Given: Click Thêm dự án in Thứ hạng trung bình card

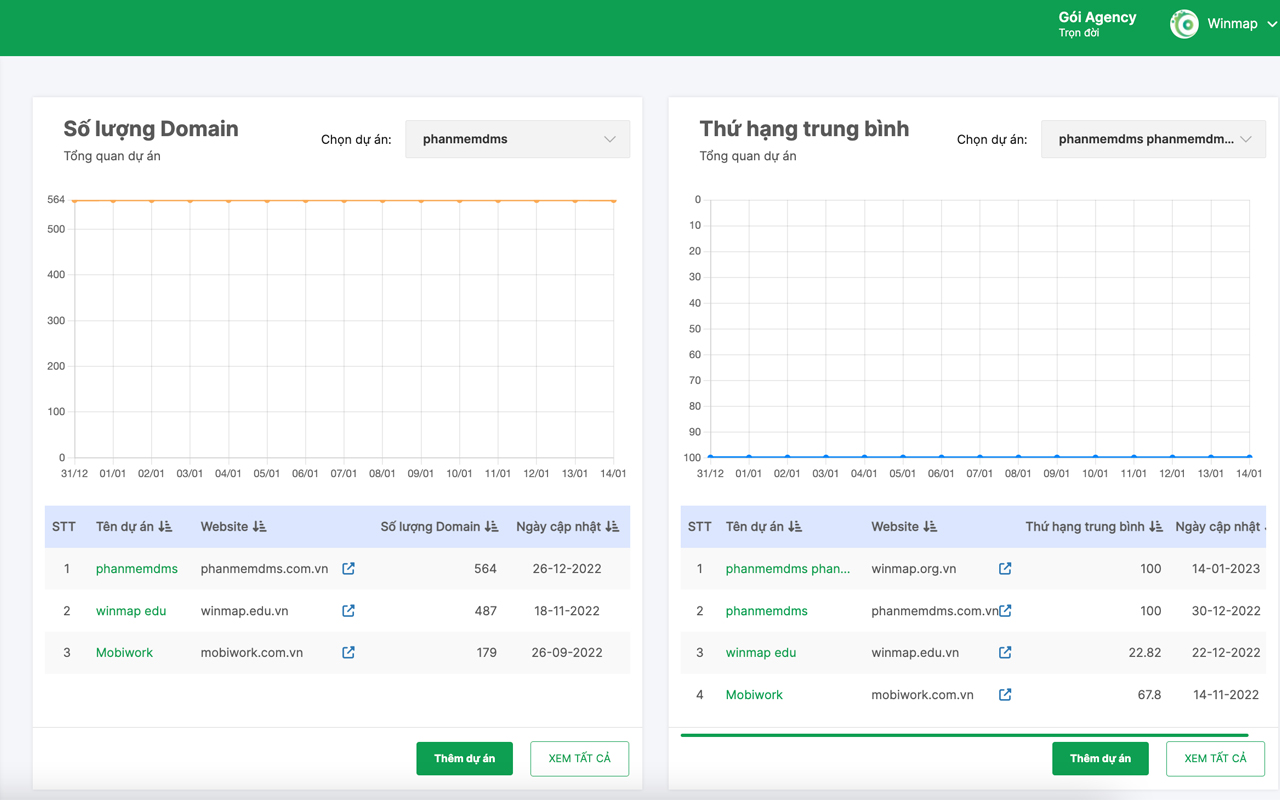Looking at the screenshot, I should pyautogui.click(x=1100, y=758).
